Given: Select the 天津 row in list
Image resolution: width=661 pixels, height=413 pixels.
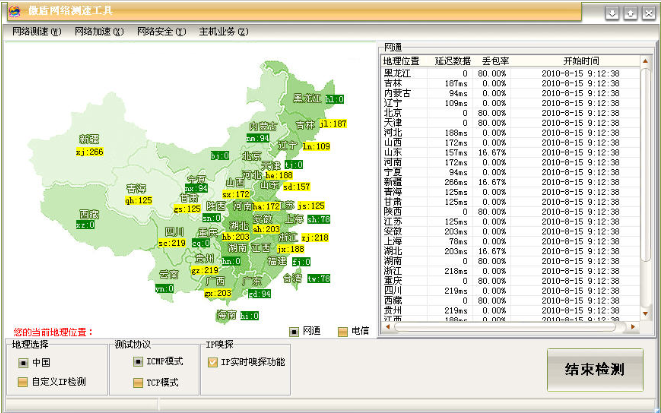Looking at the screenshot, I should pos(511,123).
